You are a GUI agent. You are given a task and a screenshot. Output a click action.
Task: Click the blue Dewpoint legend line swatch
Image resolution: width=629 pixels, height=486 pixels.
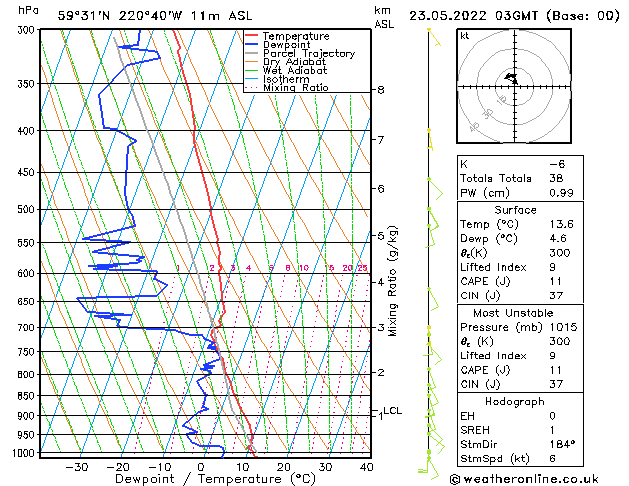click(x=252, y=45)
